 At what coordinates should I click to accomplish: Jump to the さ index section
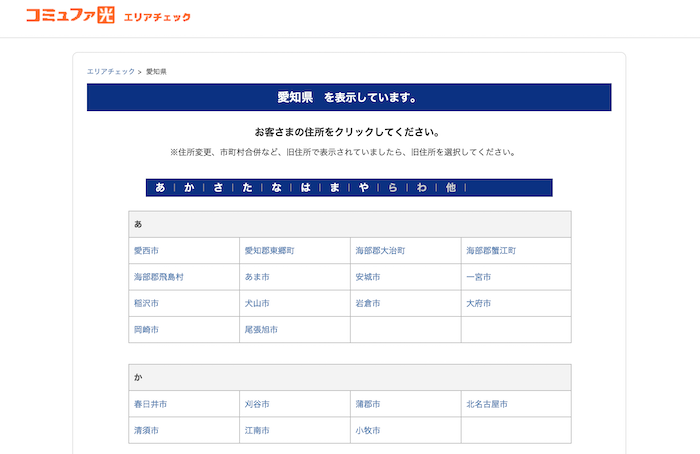pyautogui.click(x=218, y=187)
